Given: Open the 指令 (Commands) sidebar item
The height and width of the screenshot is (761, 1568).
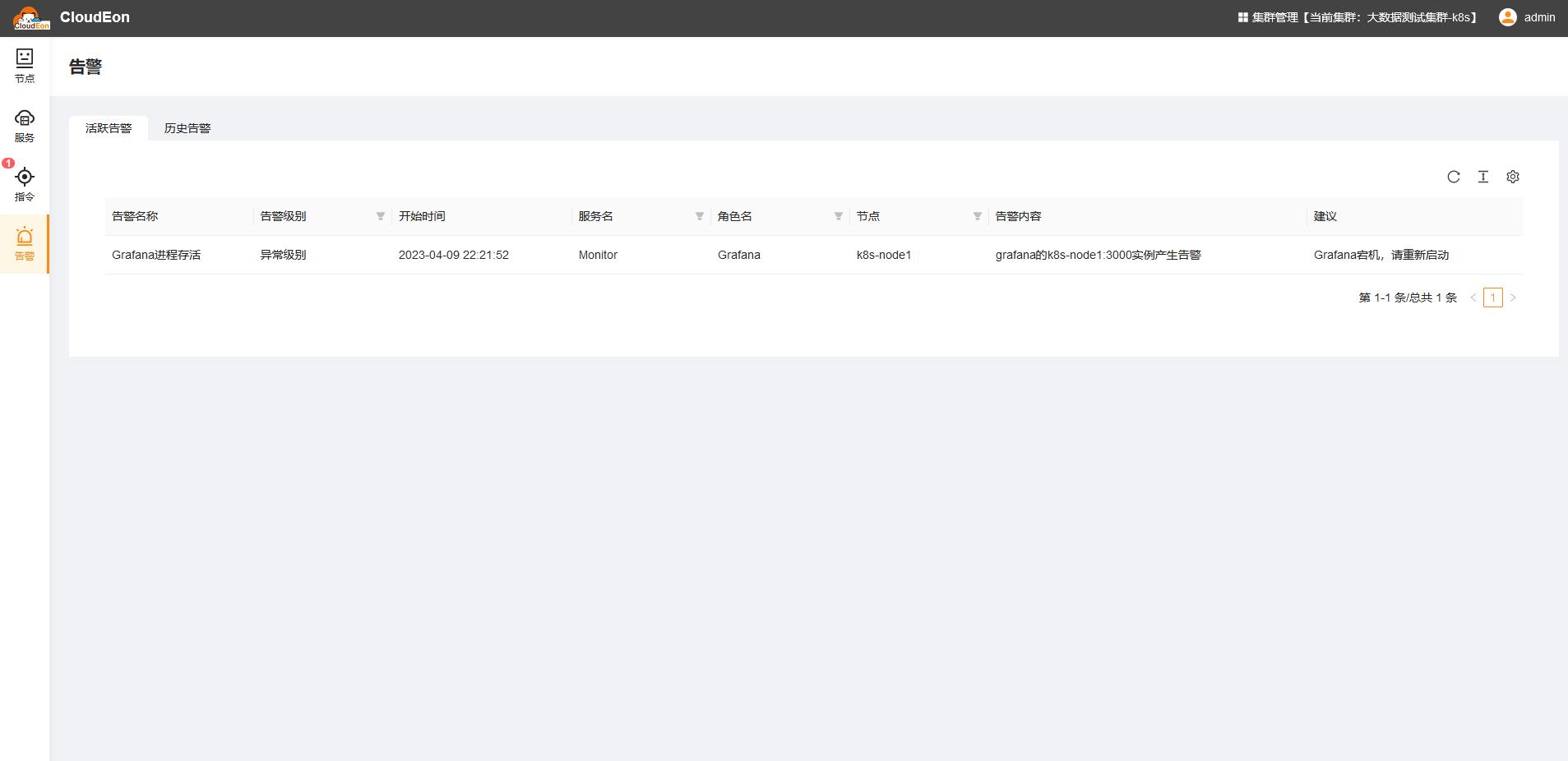Looking at the screenshot, I should click(x=25, y=185).
